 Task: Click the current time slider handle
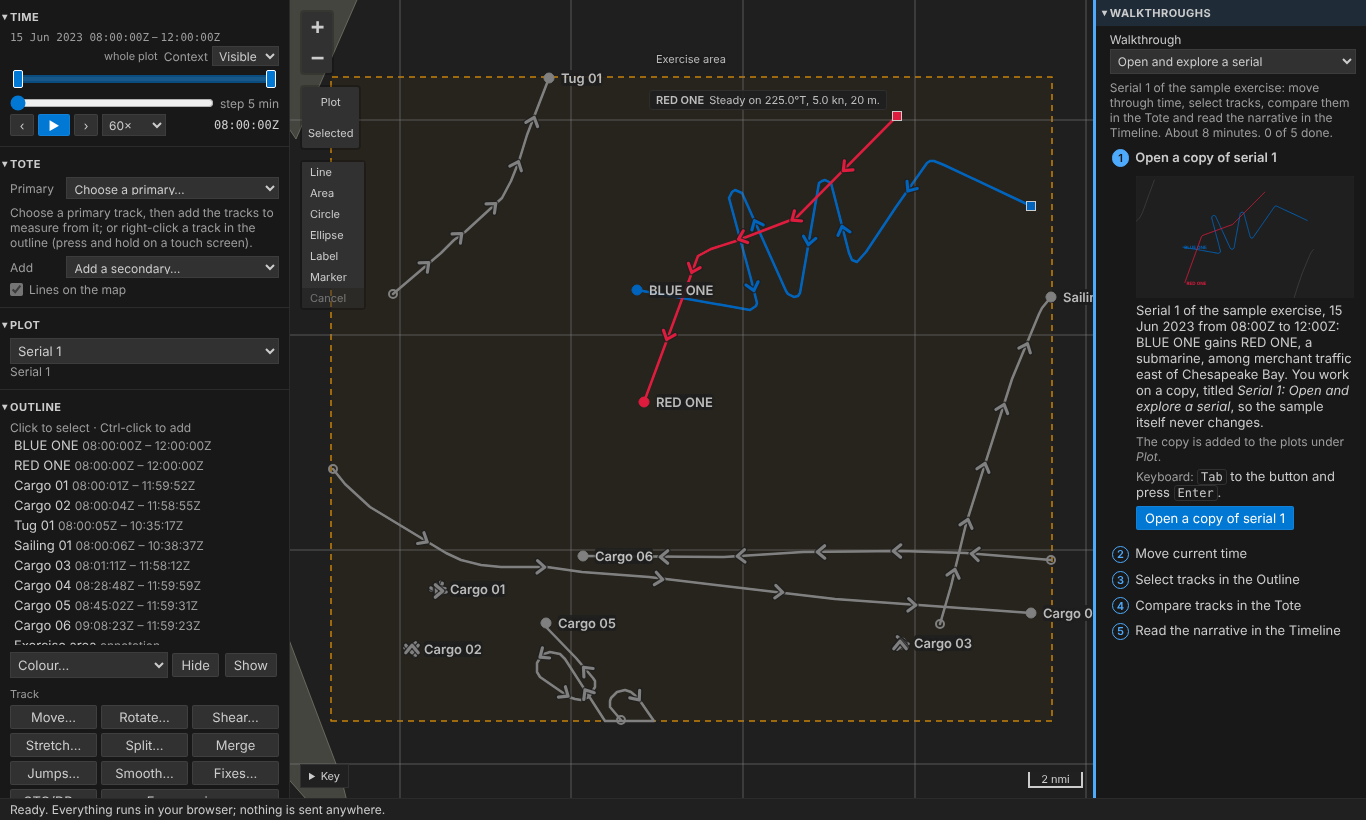[18, 103]
